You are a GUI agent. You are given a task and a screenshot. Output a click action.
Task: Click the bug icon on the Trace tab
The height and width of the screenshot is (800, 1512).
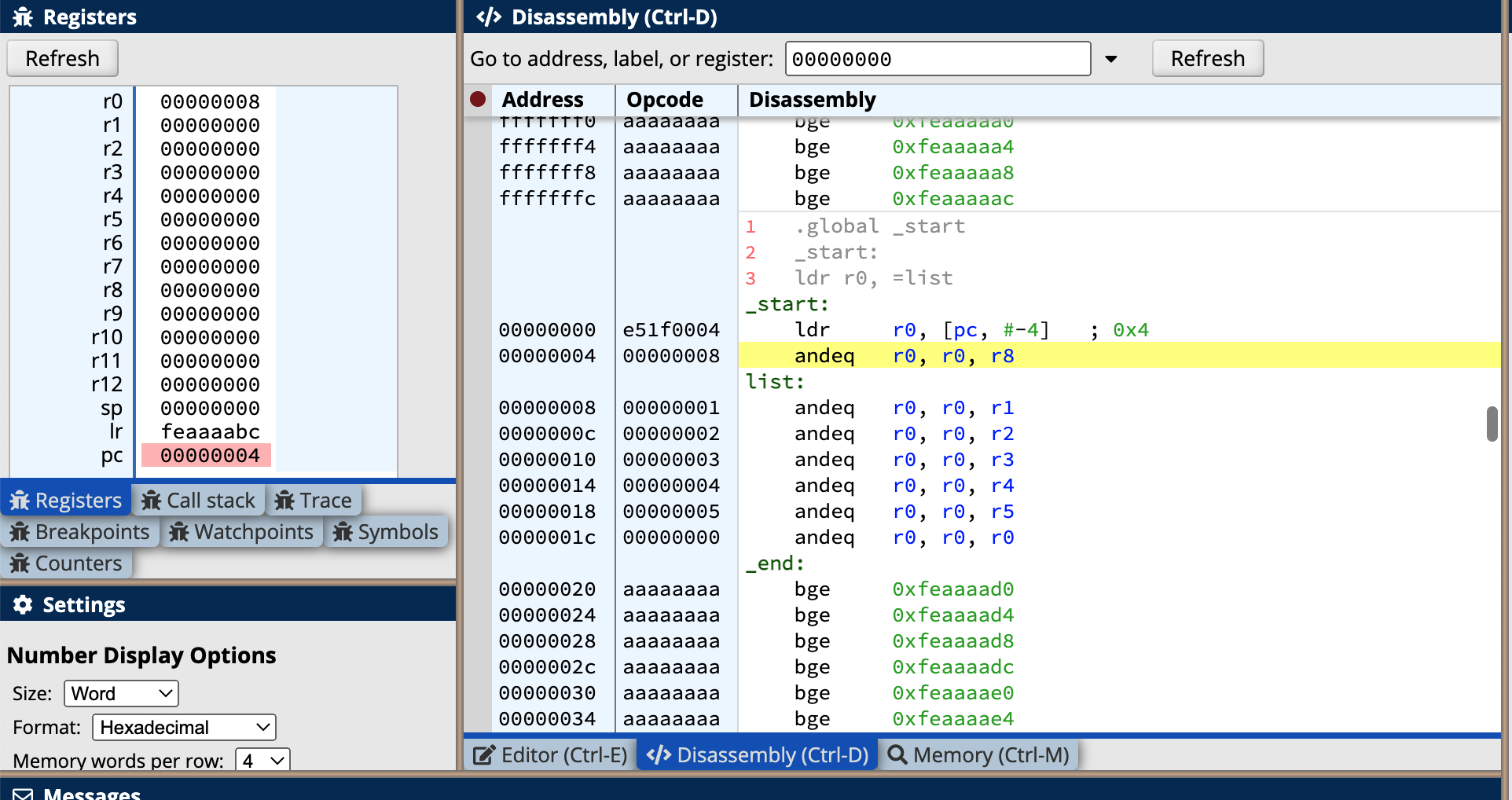click(x=284, y=501)
